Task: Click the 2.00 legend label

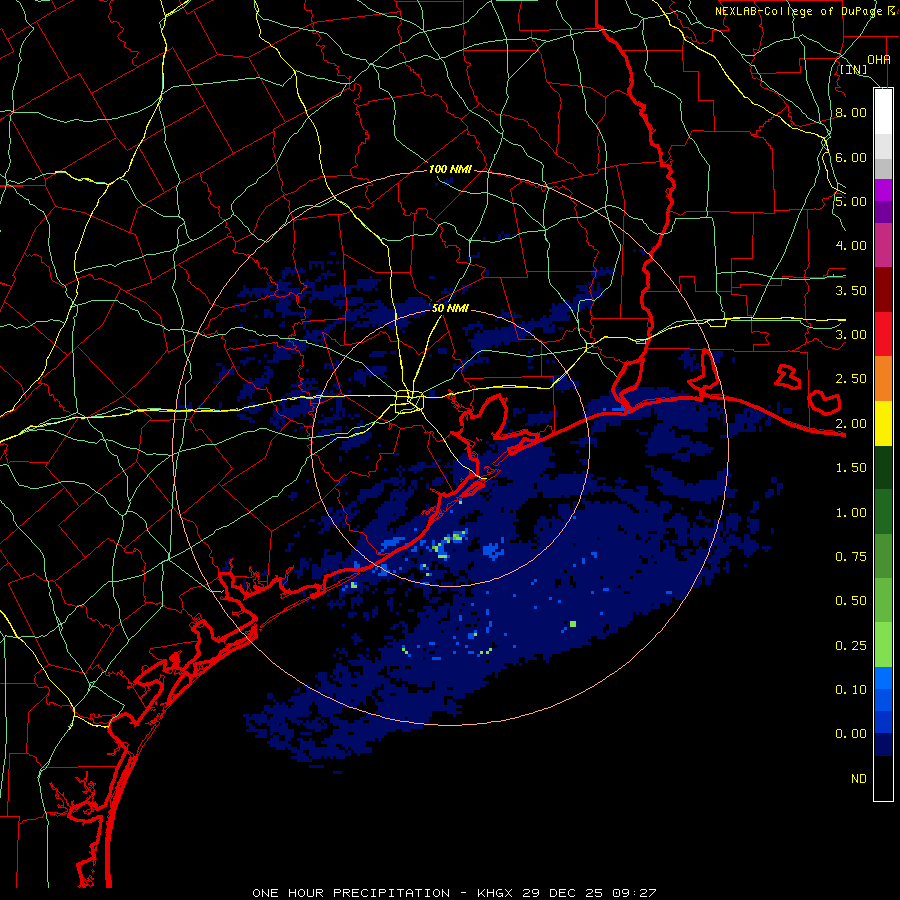Action: pyautogui.click(x=851, y=424)
